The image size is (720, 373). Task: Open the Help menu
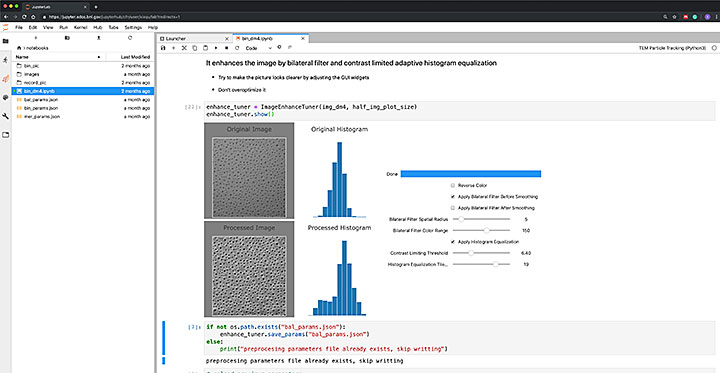click(153, 28)
